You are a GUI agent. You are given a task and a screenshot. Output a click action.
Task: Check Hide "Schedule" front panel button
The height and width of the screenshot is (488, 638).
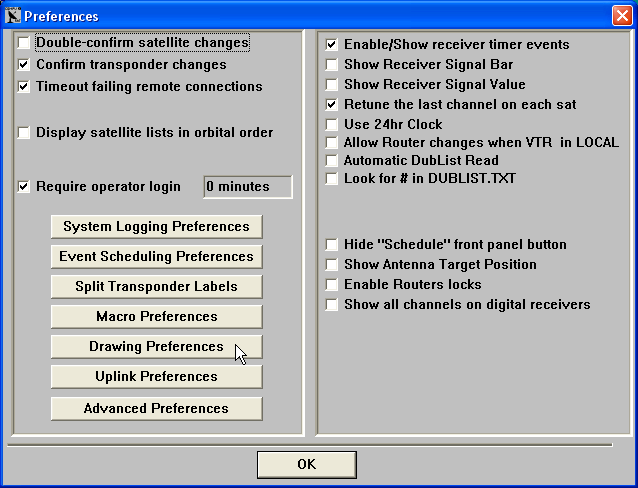click(332, 245)
